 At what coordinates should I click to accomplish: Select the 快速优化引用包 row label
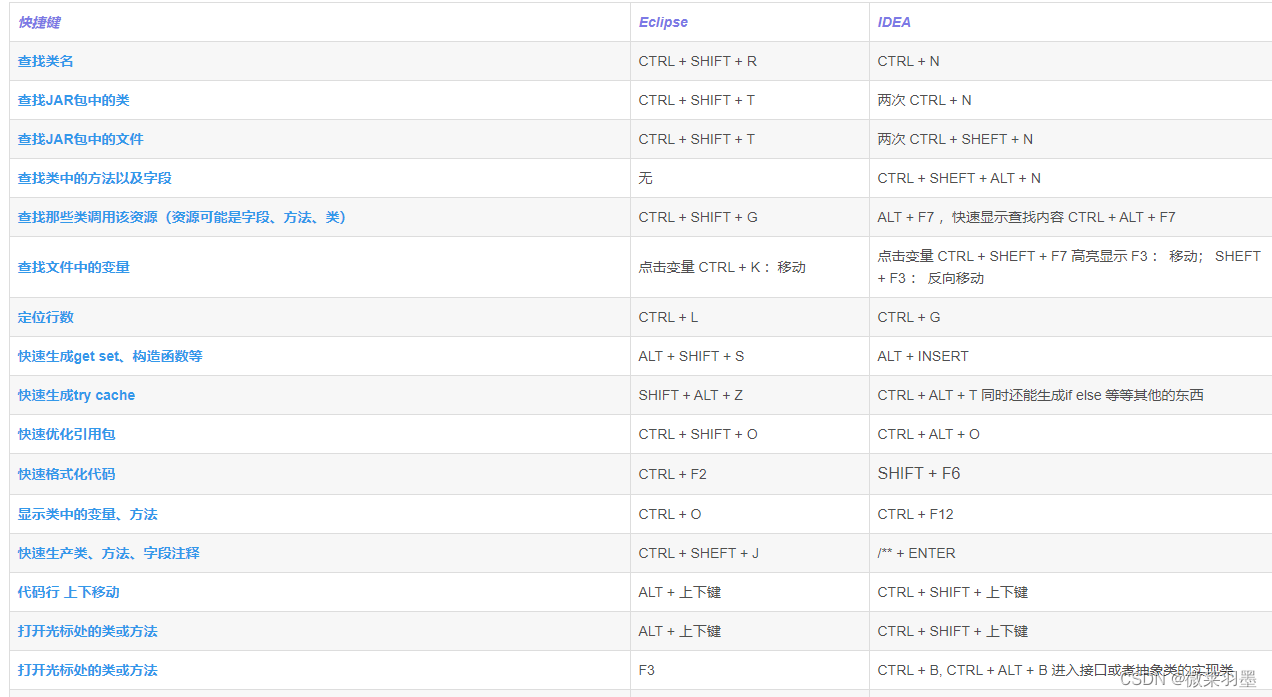tap(67, 434)
